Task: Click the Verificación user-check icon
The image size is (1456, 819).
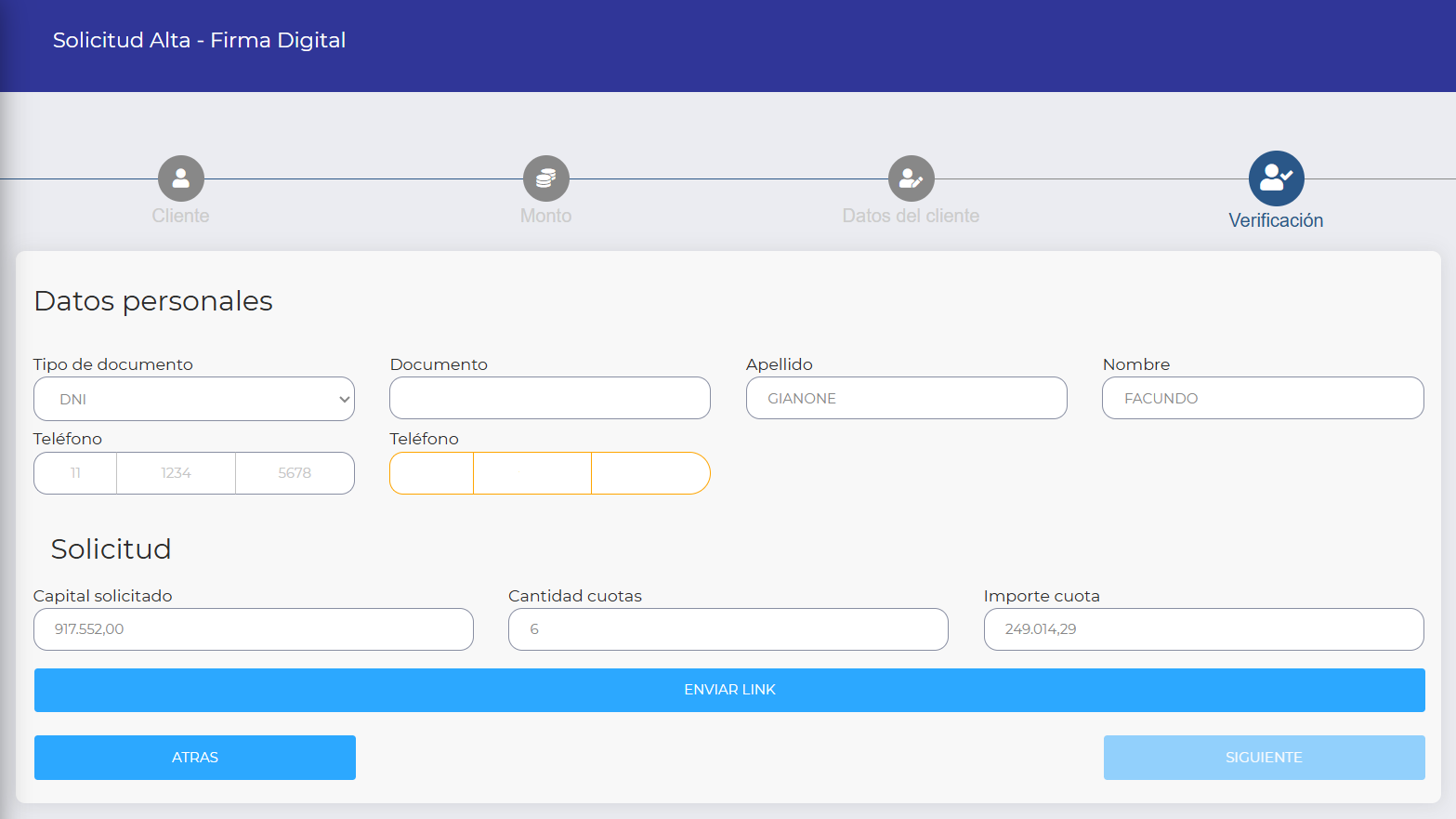Action: click(1276, 178)
